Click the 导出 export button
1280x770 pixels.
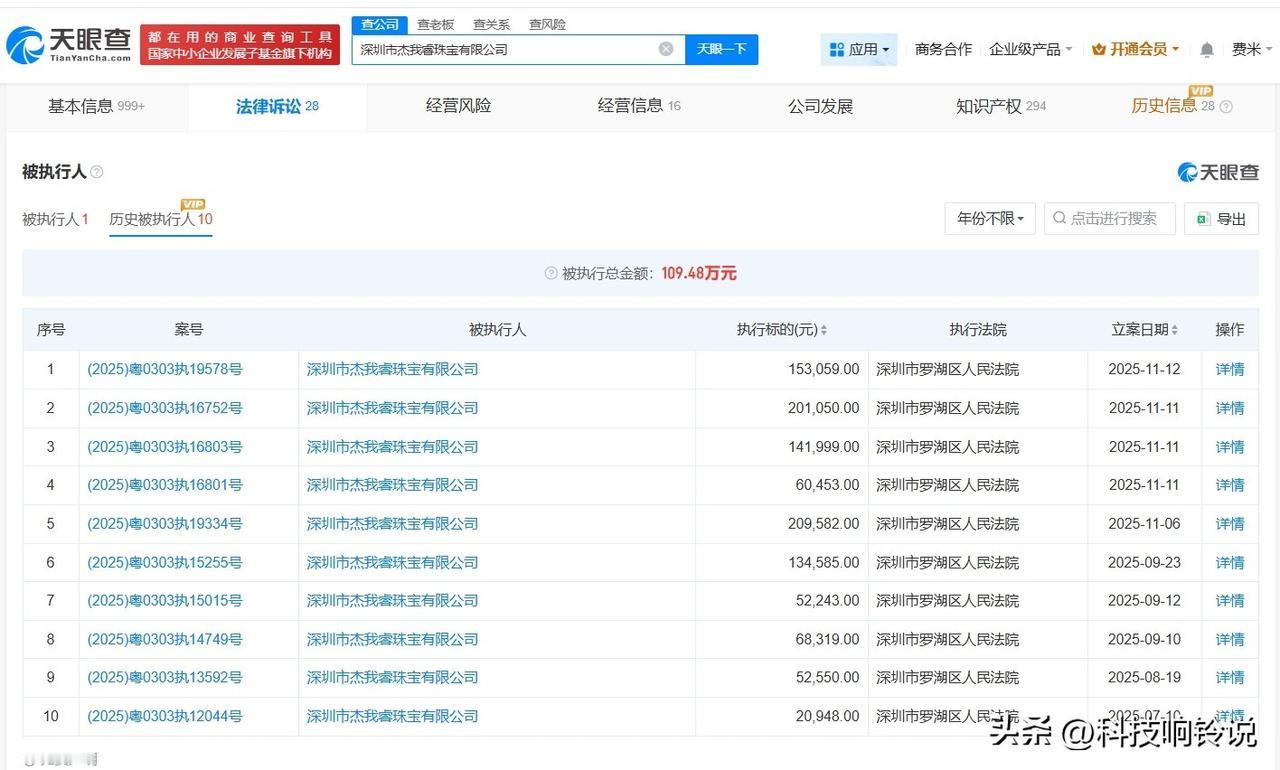tap(1221, 218)
